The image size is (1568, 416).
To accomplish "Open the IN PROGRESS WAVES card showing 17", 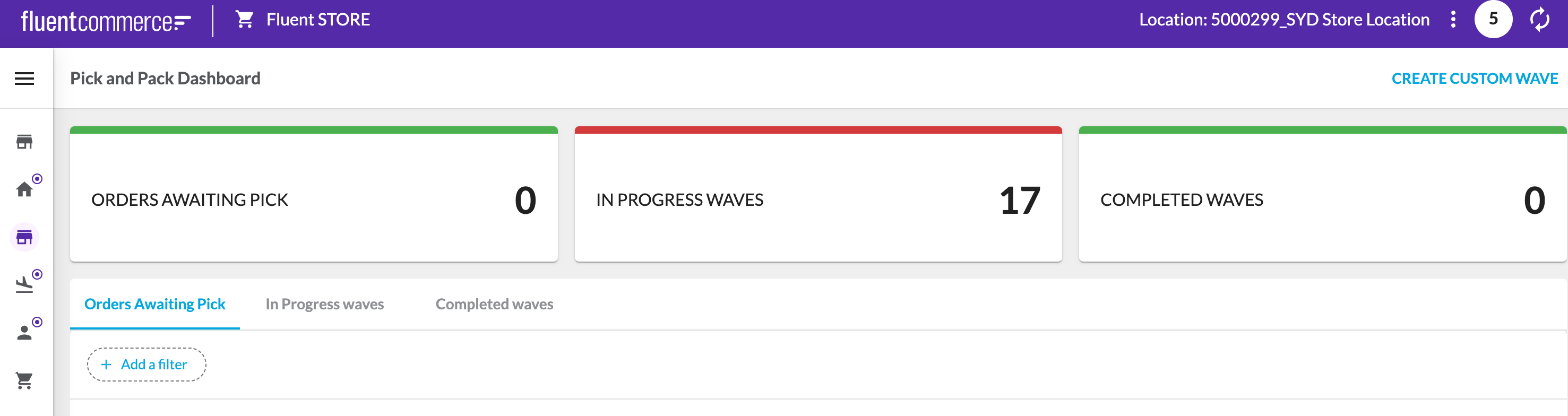I will pos(819,199).
